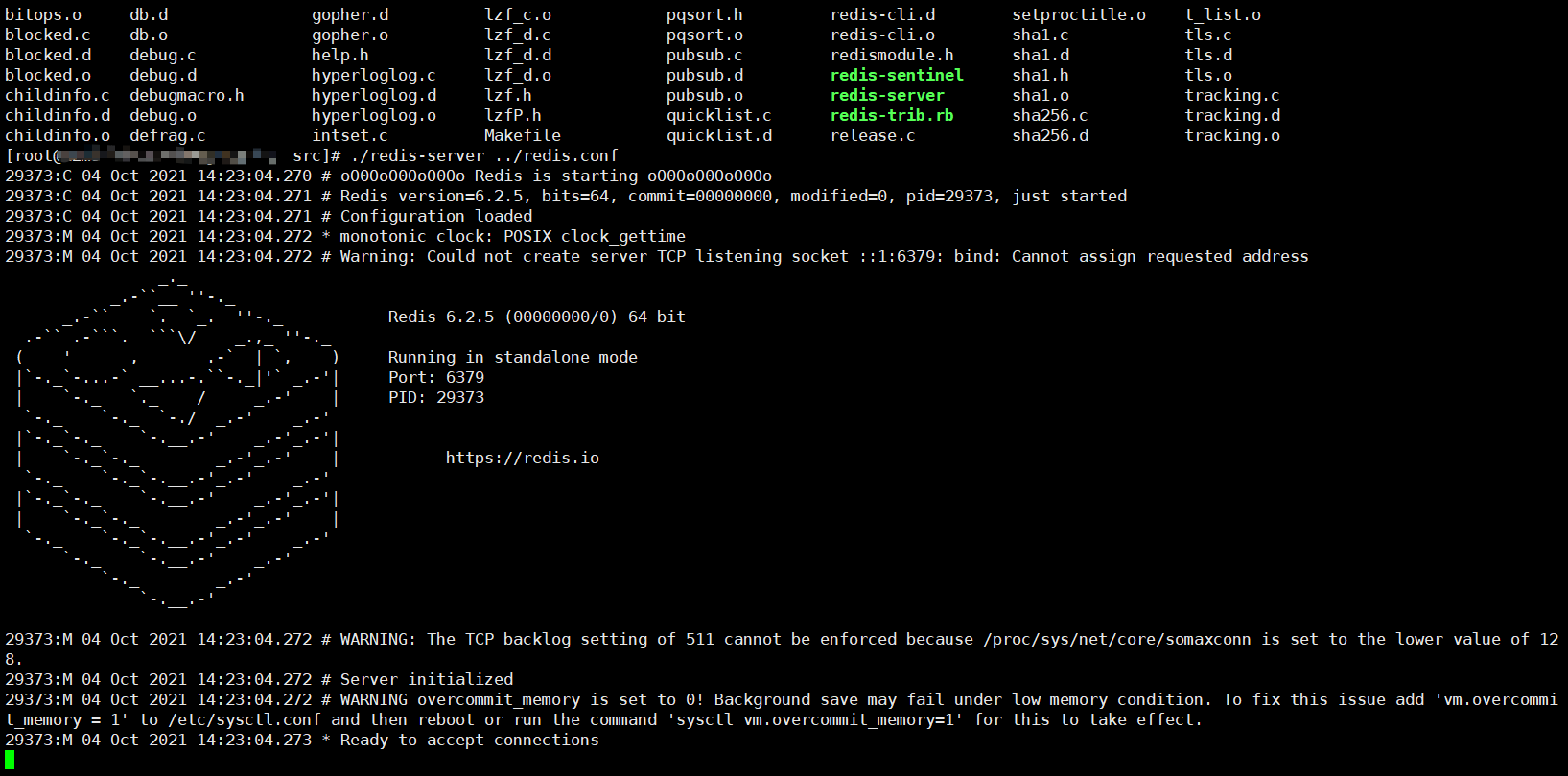This screenshot has width=1568, height=776.
Task: Click defrag.c in the listing
Action: coord(168,135)
